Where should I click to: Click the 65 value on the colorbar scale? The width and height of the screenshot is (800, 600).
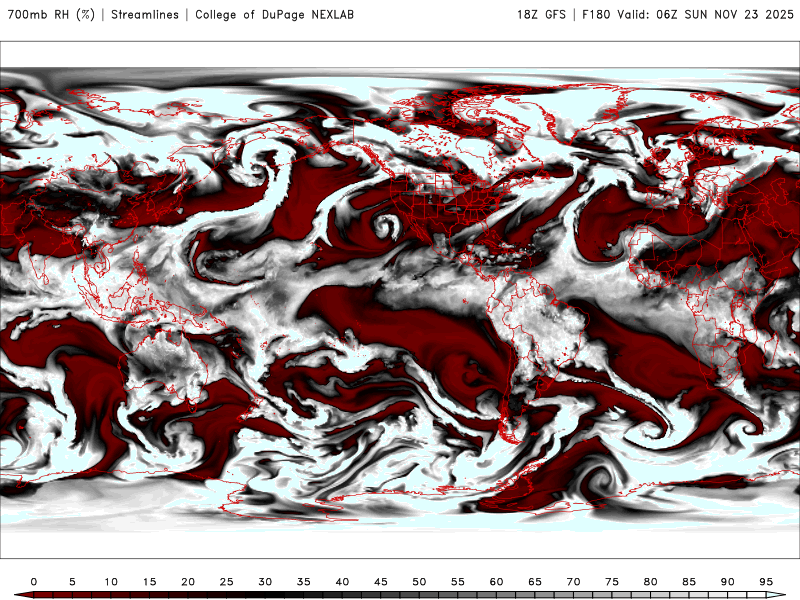point(535,582)
